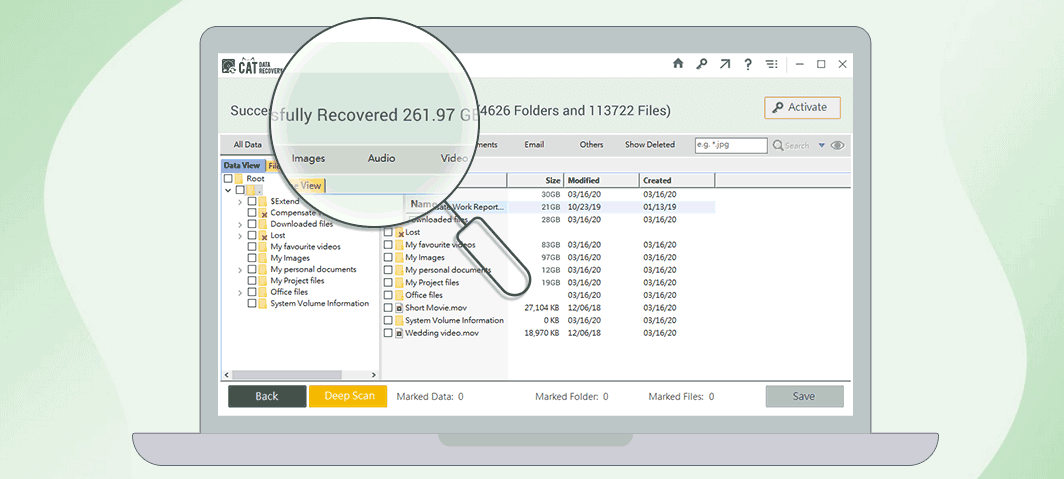Image resolution: width=1064 pixels, height=479 pixels.
Task: Click the key icon in title bar
Action: [x=702, y=64]
